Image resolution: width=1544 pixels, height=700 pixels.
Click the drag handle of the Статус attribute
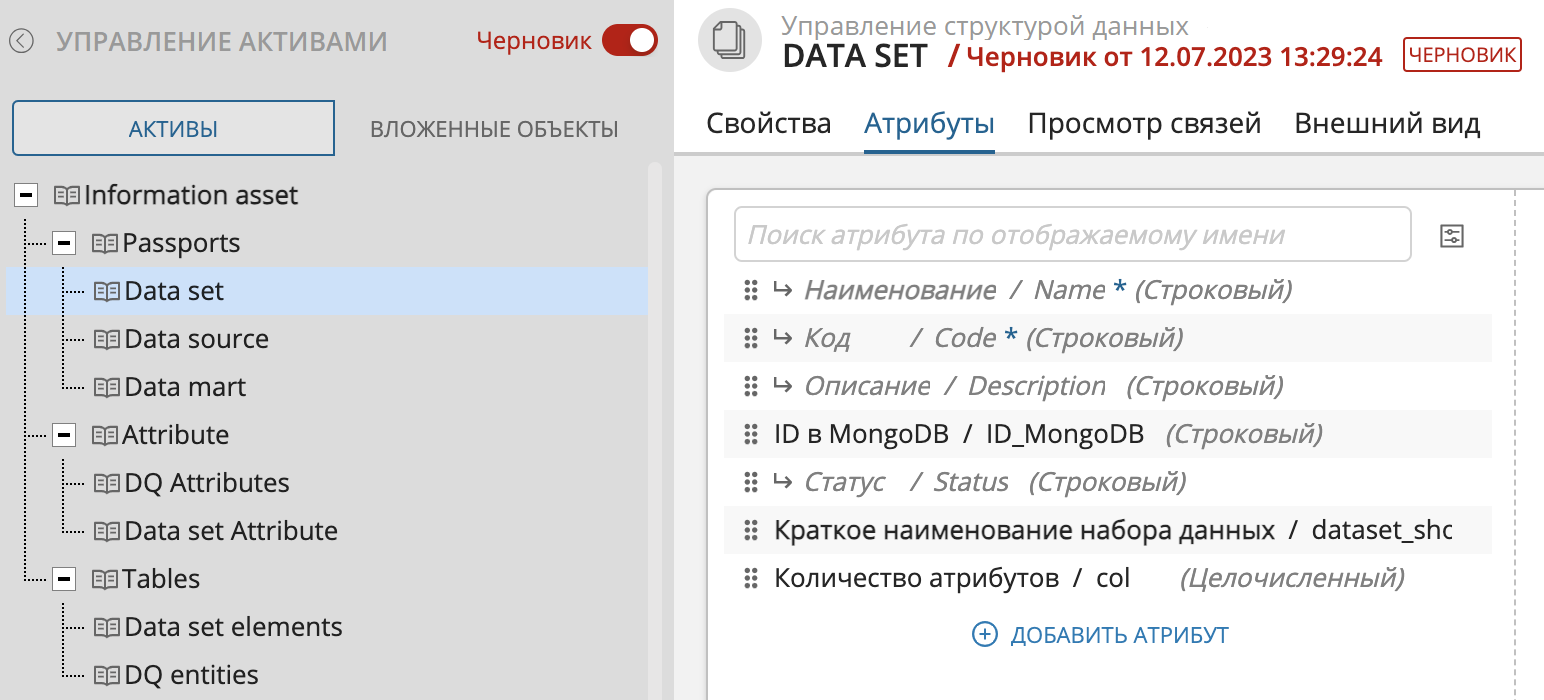tap(751, 482)
